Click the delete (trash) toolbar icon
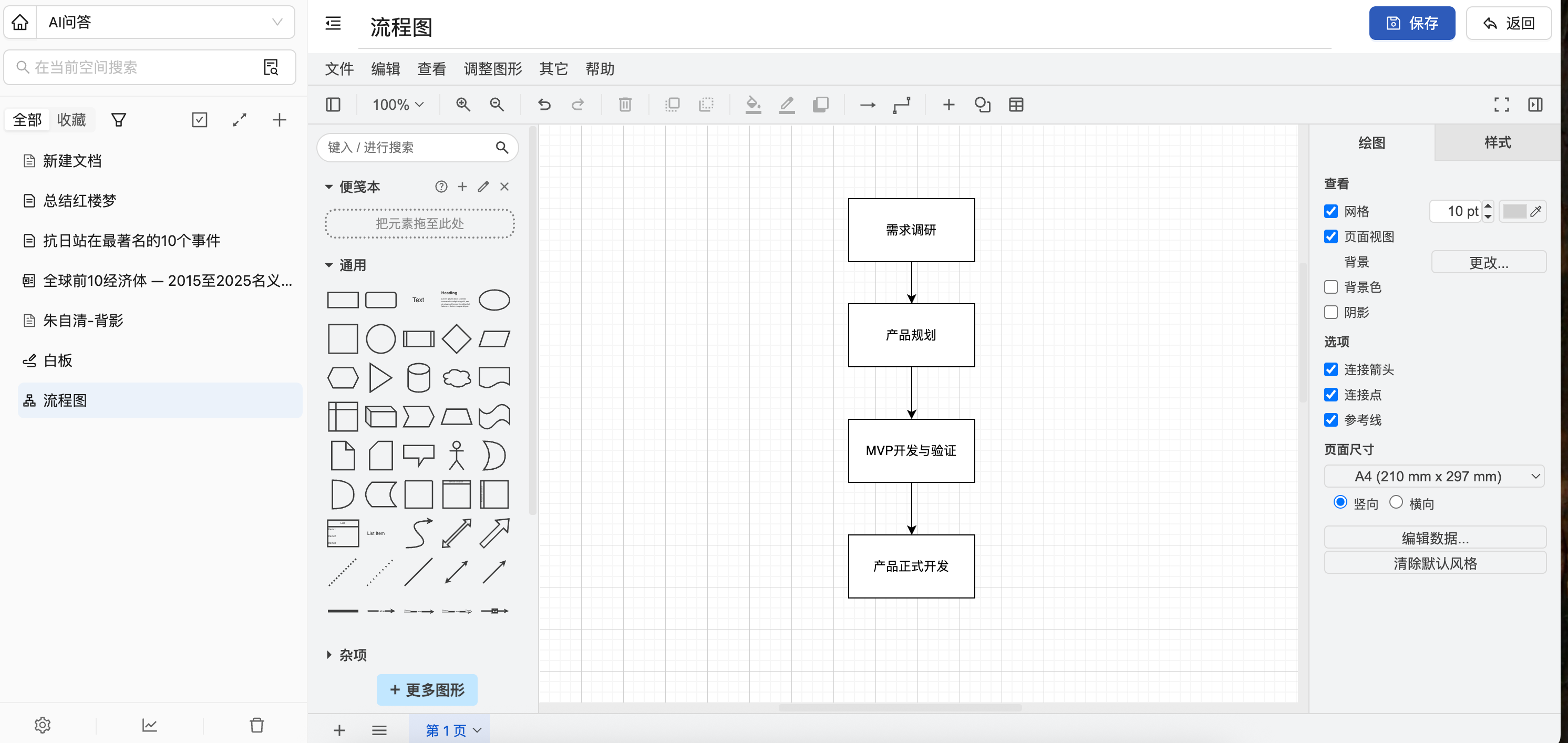Viewport: 1568px width, 743px height. 625,104
